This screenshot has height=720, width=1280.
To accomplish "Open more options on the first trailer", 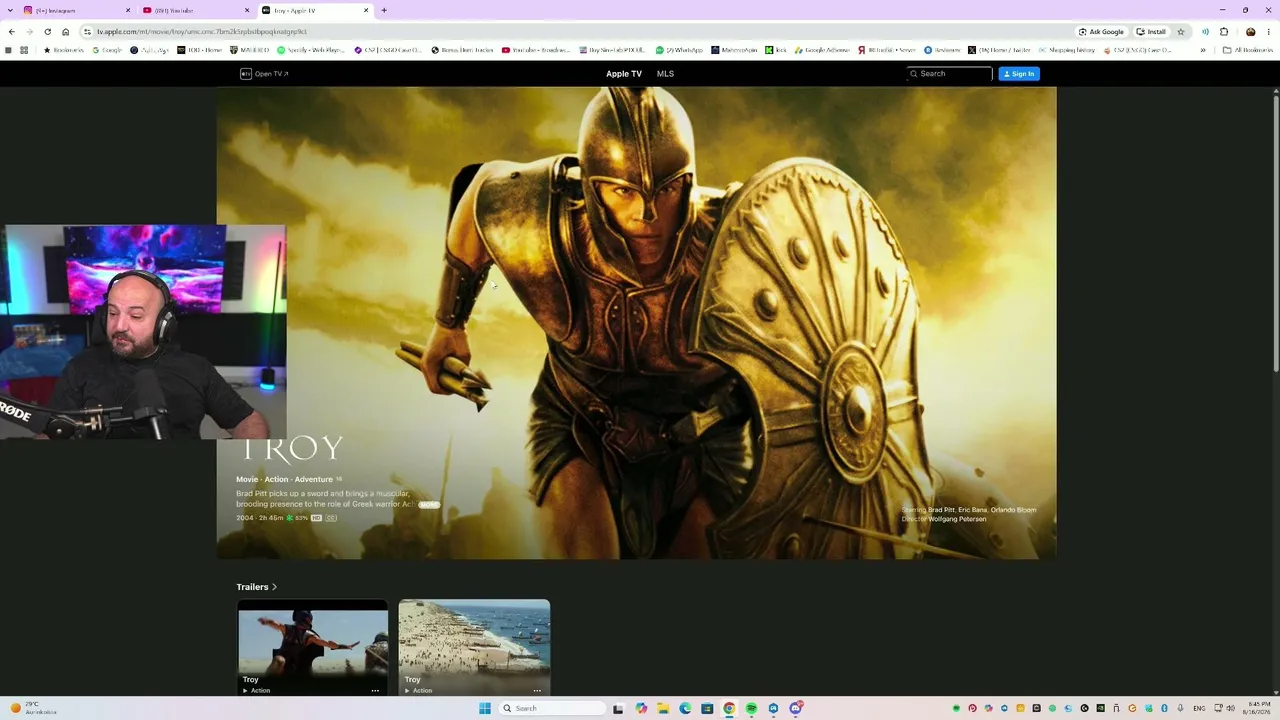I will [375, 691].
